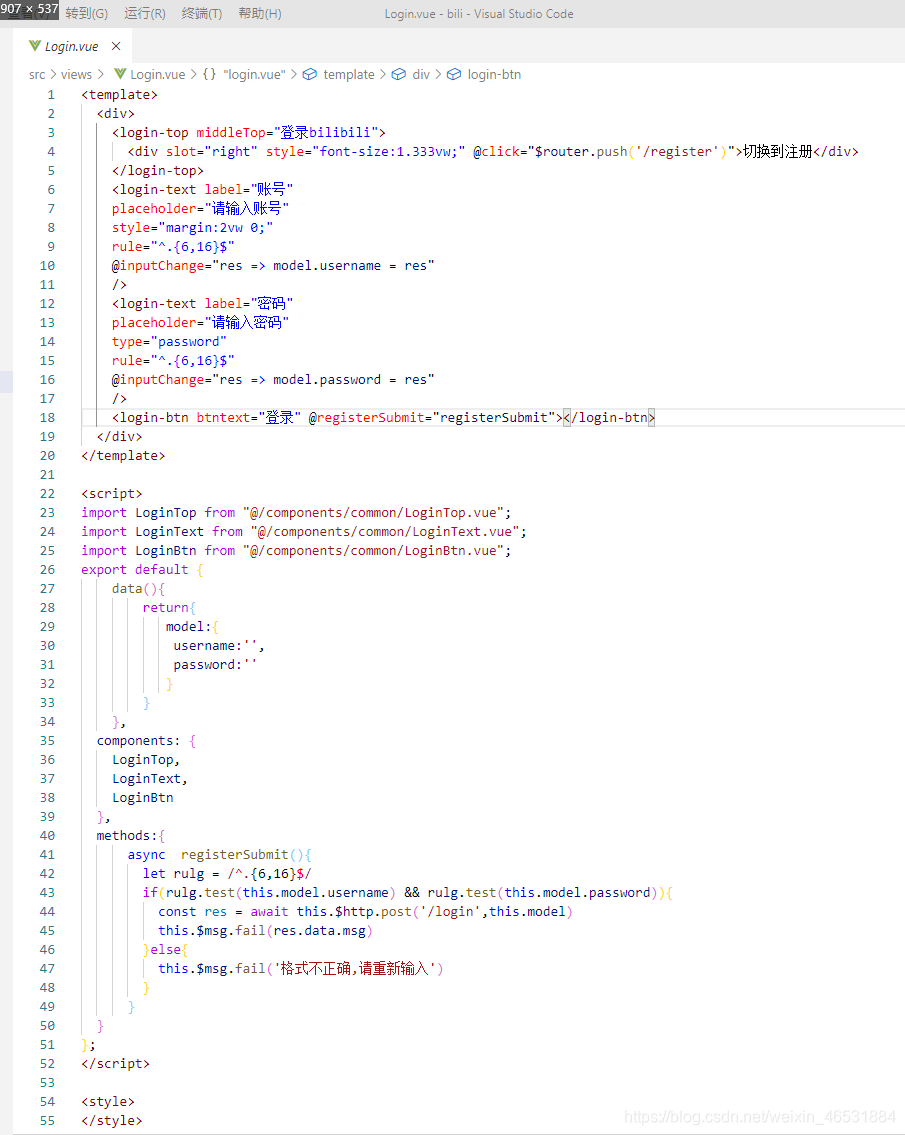Click line number 1 in the gutter
Viewport: 905px width, 1135px height.
[x=51, y=95]
